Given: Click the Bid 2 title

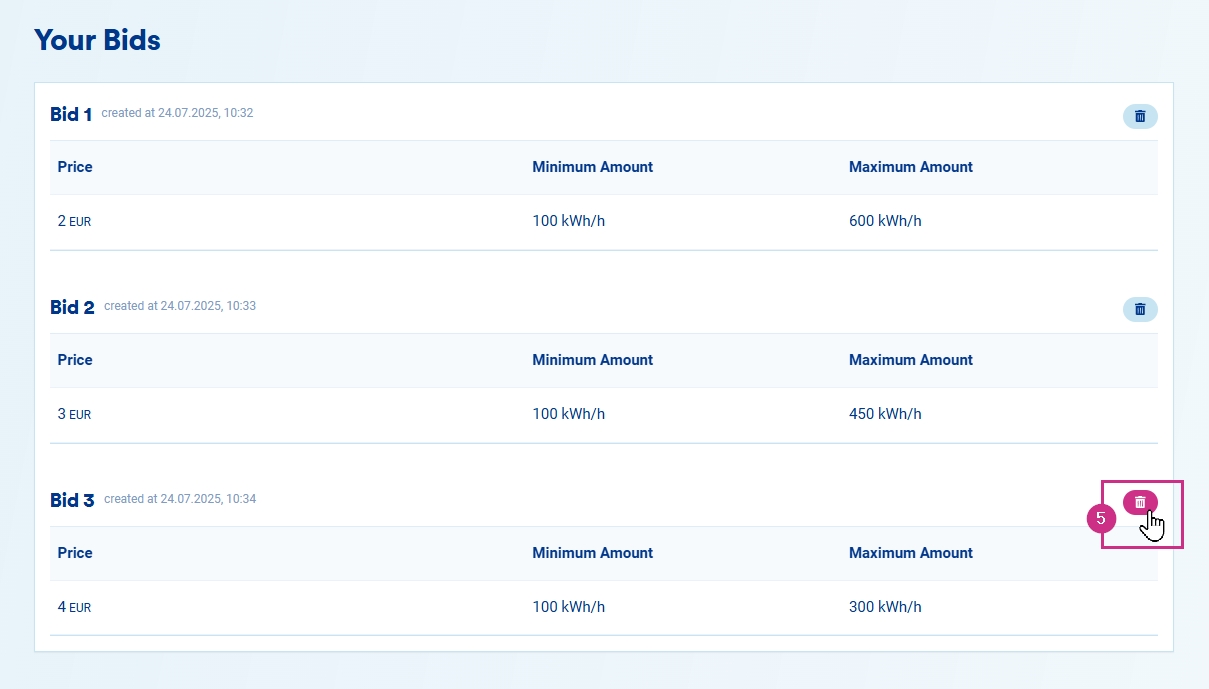Looking at the screenshot, I should 72,307.
